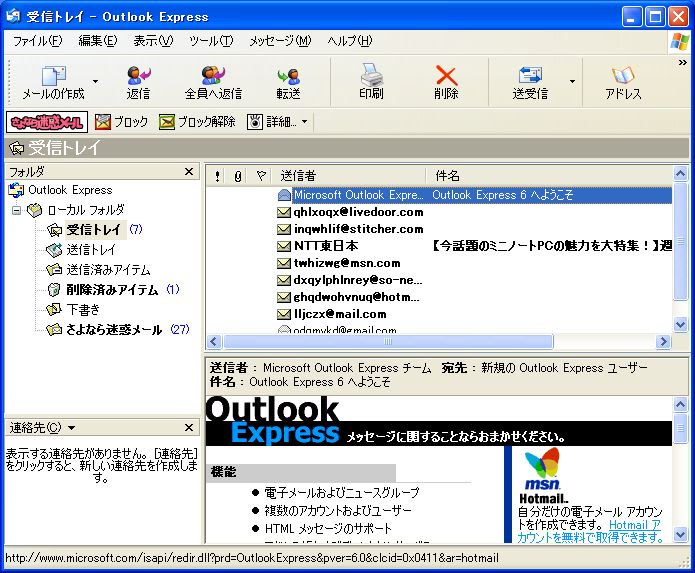Select the Microsoft Outlook Express welcome message
This screenshot has height=573, width=695.
[439, 195]
